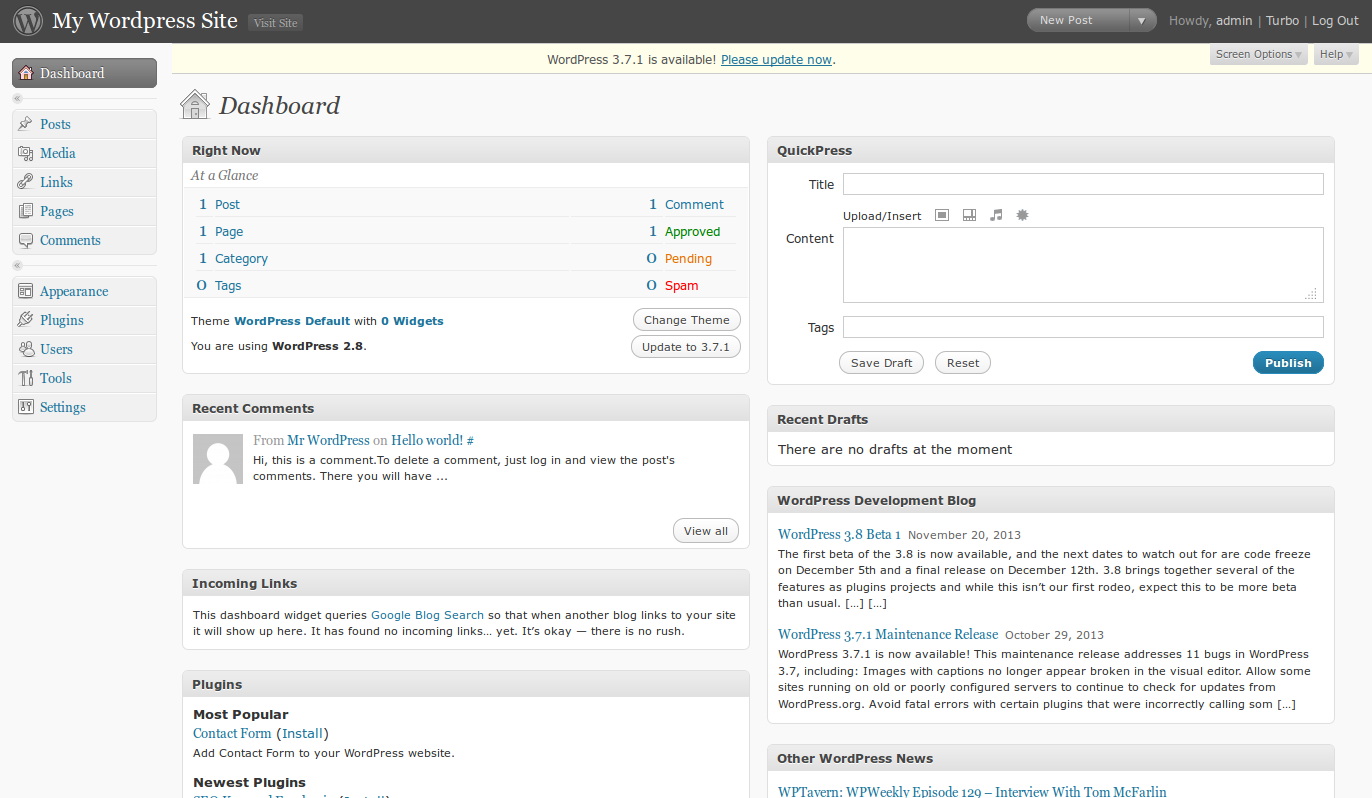This screenshot has width=1372, height=798.
Task: Click the New Post button
Action: (1078, 20)
